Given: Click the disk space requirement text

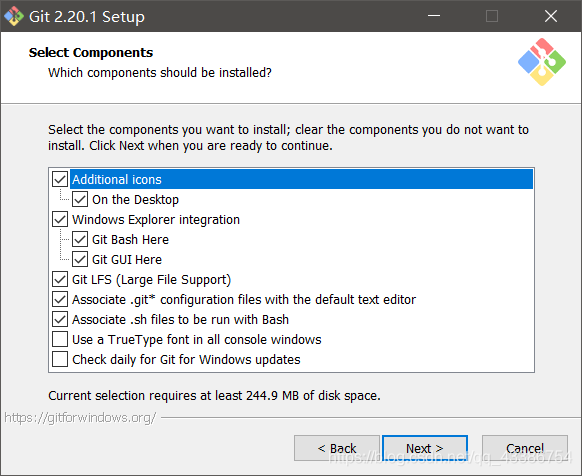Looking at the screenshot, I should [214, 396].
